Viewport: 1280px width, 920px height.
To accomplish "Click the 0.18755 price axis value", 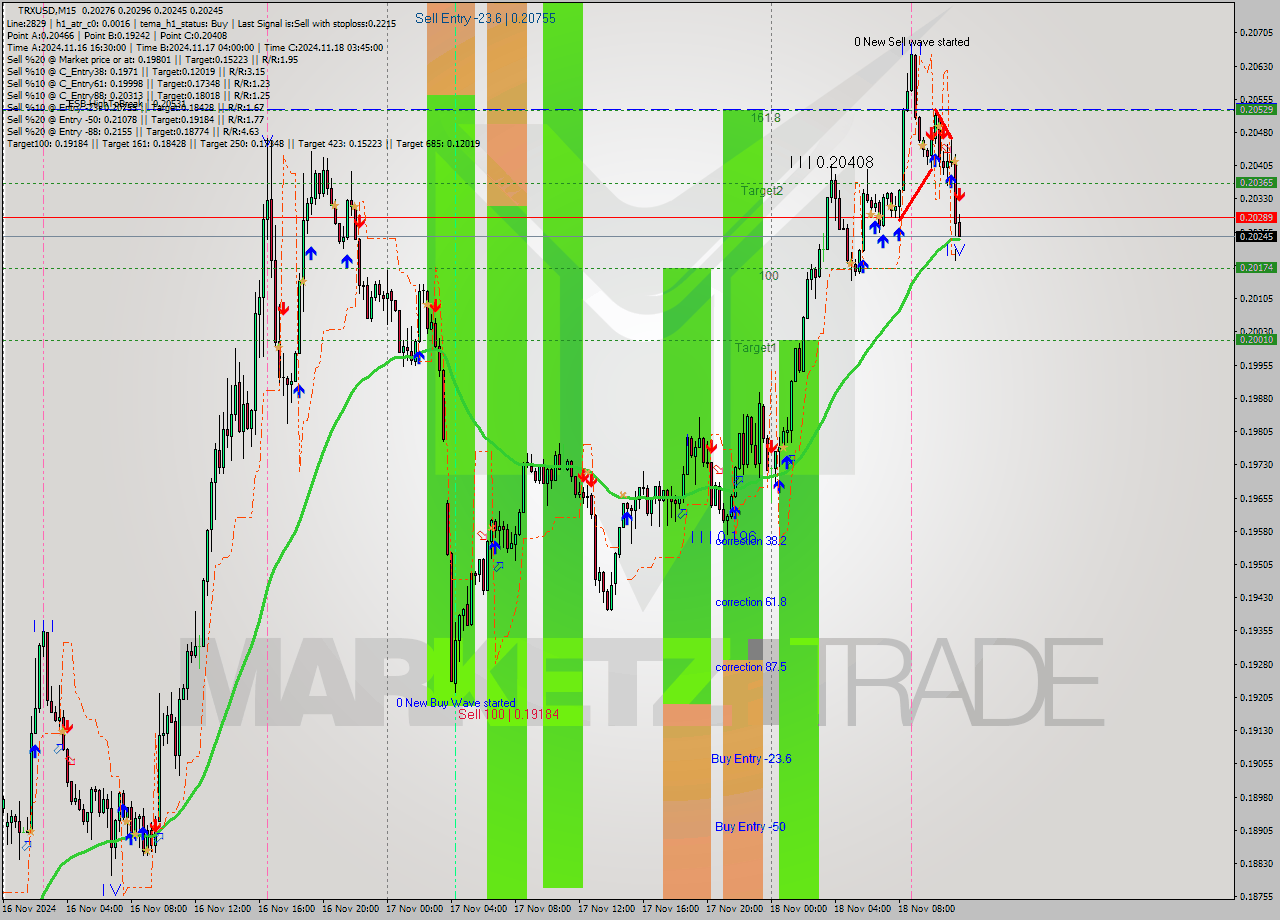I will point(1256,897).
